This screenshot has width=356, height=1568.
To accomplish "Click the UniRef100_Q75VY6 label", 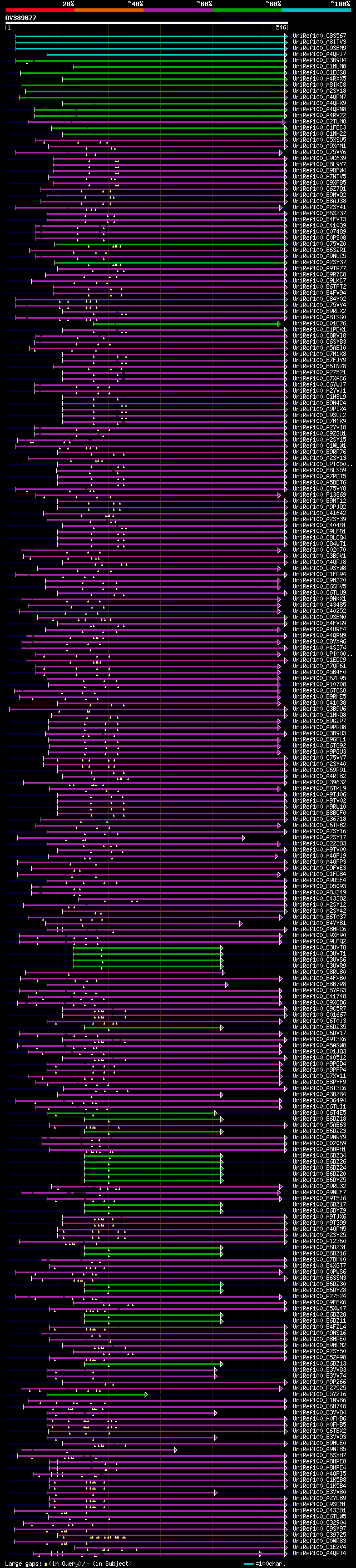I will point(319,152).
